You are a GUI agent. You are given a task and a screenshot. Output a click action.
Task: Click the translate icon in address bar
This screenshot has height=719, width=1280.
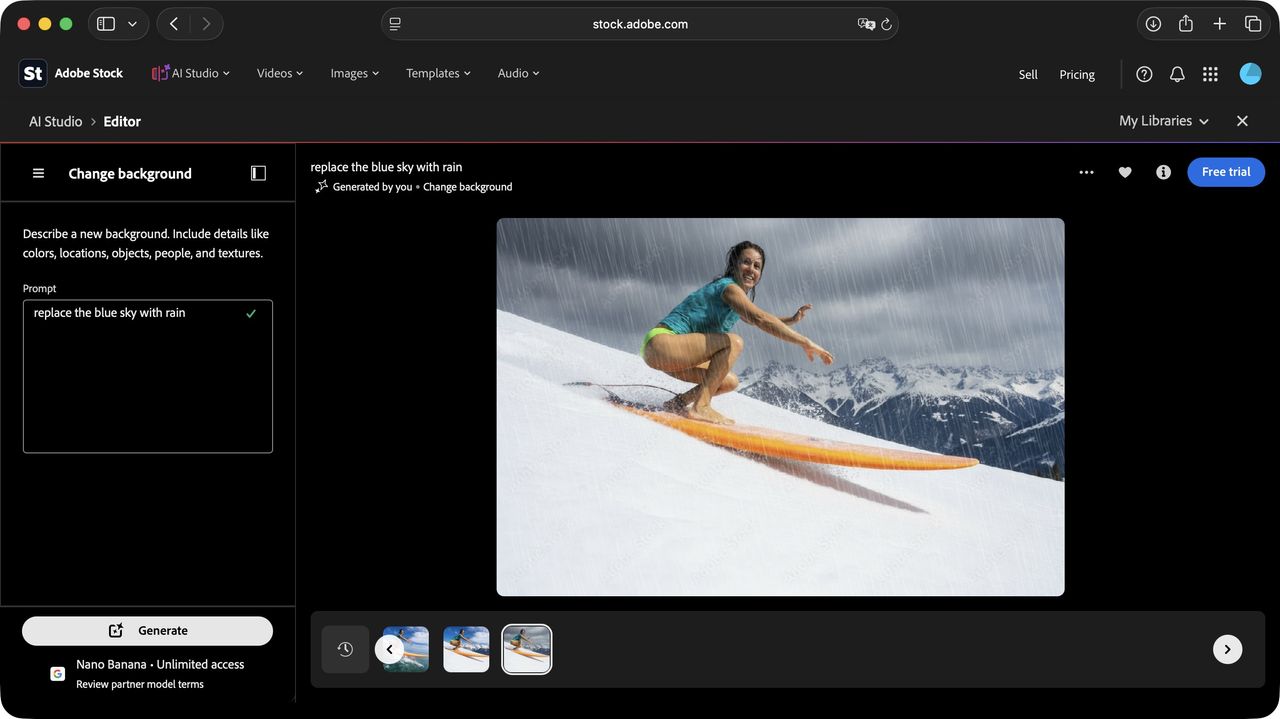pos(866,24)
